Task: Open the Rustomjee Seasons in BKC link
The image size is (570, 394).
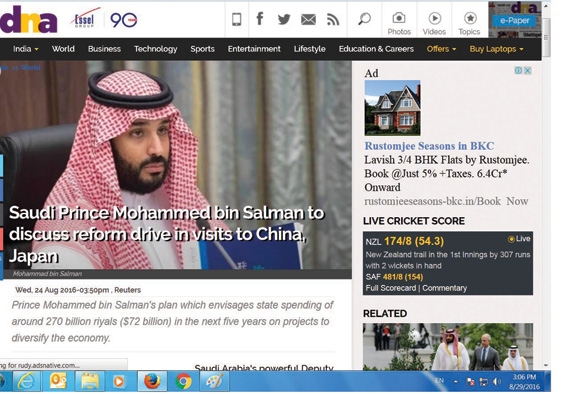Action: point(429,146)
